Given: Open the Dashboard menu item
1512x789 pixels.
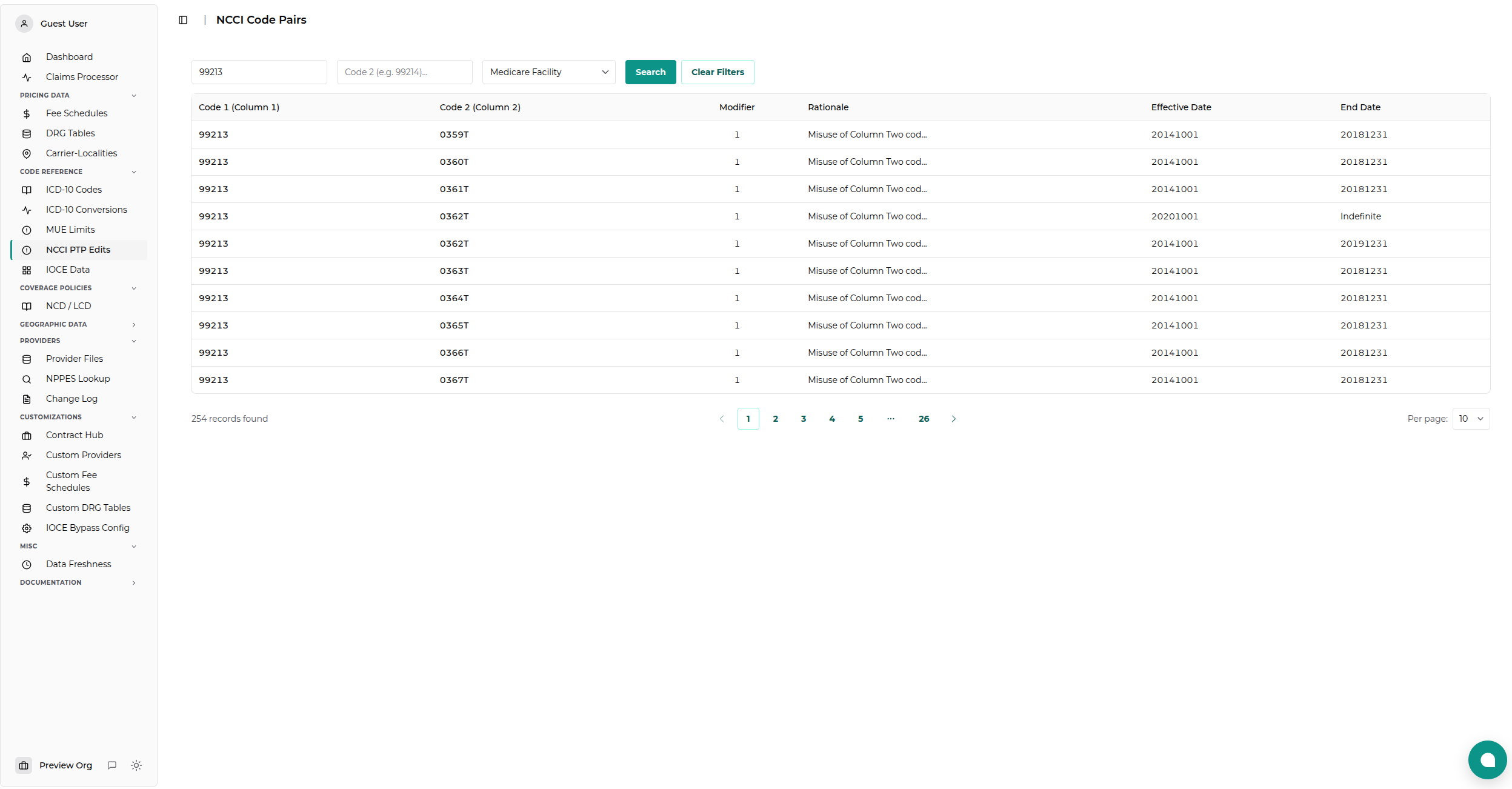Looking at the screenshot, I should (79, 57).
